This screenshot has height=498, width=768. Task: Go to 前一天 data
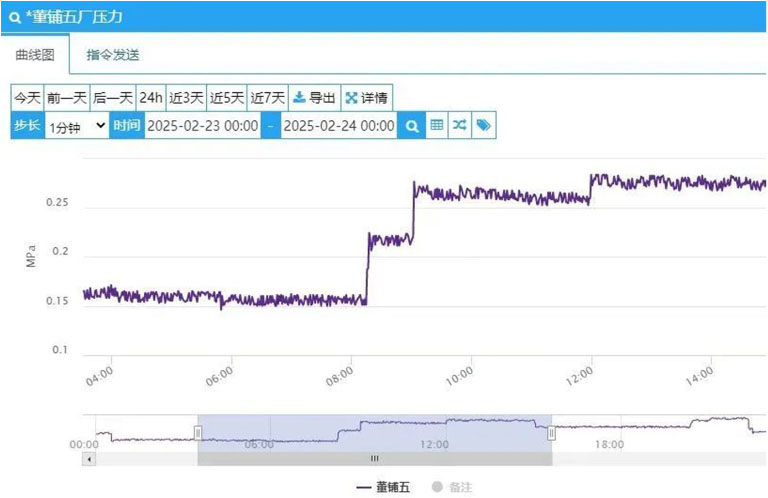(67, 97)
